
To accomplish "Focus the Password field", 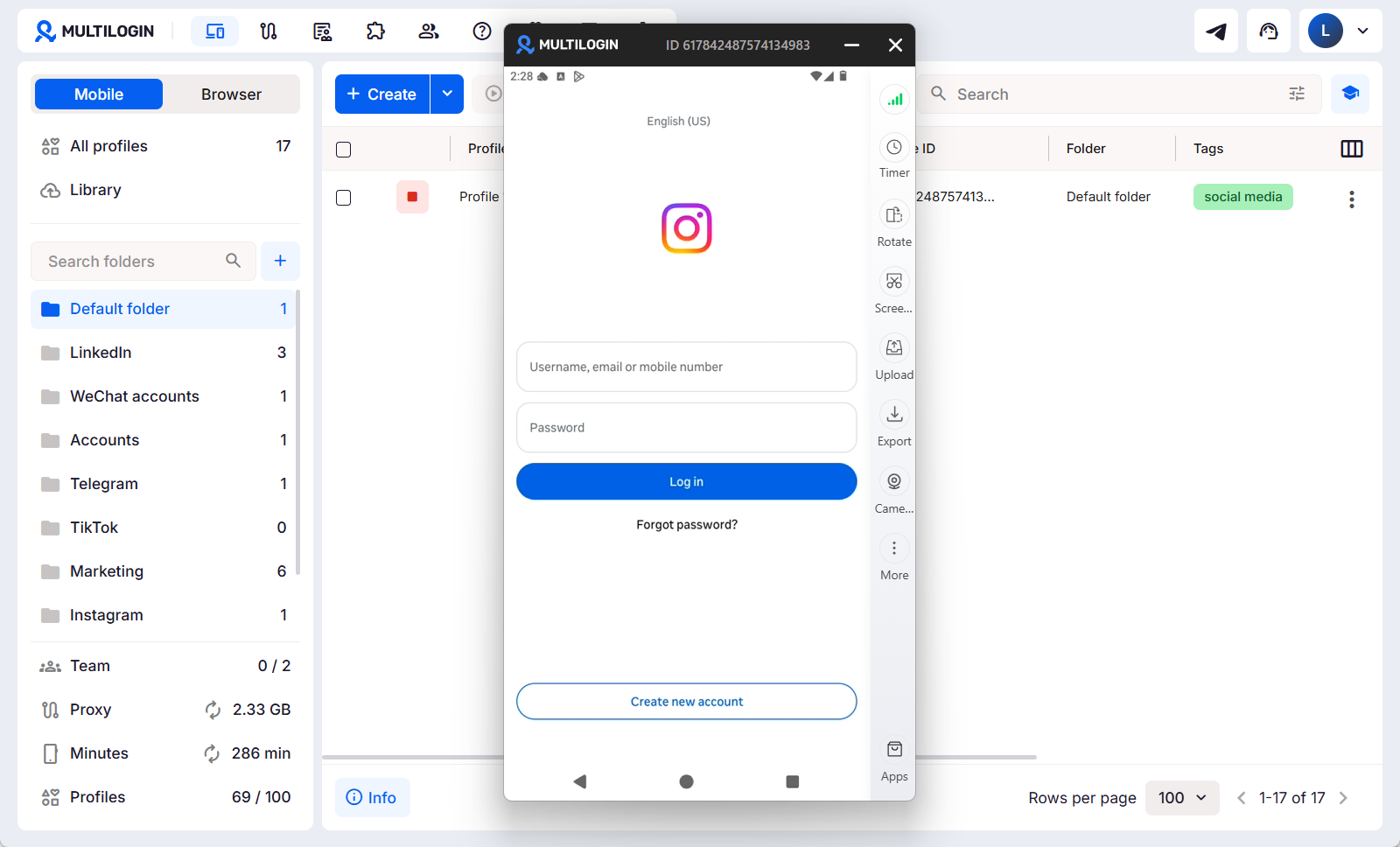I will (x=687, y=428).
